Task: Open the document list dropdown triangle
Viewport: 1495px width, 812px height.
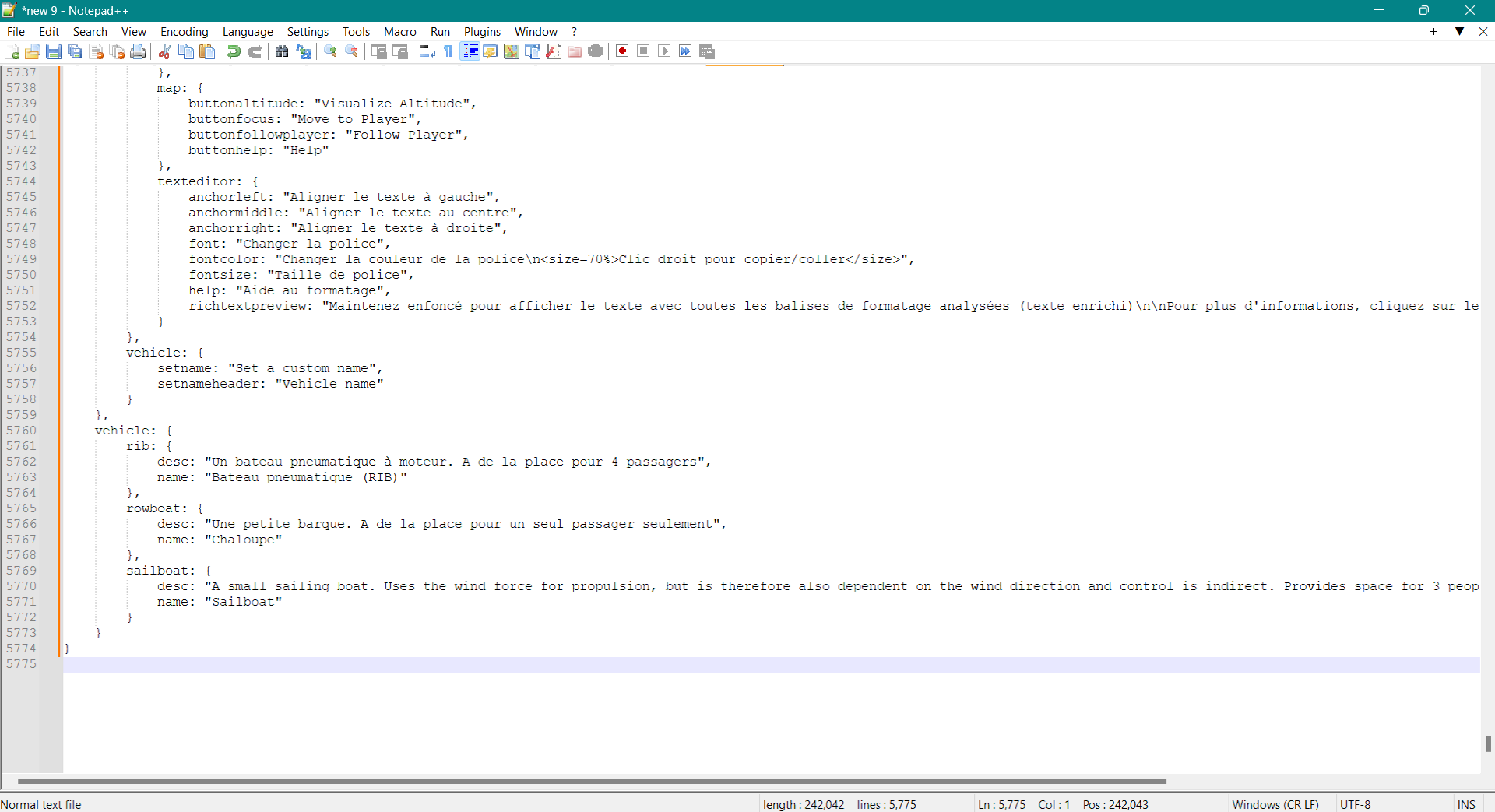Action: tap(1459, 31)
